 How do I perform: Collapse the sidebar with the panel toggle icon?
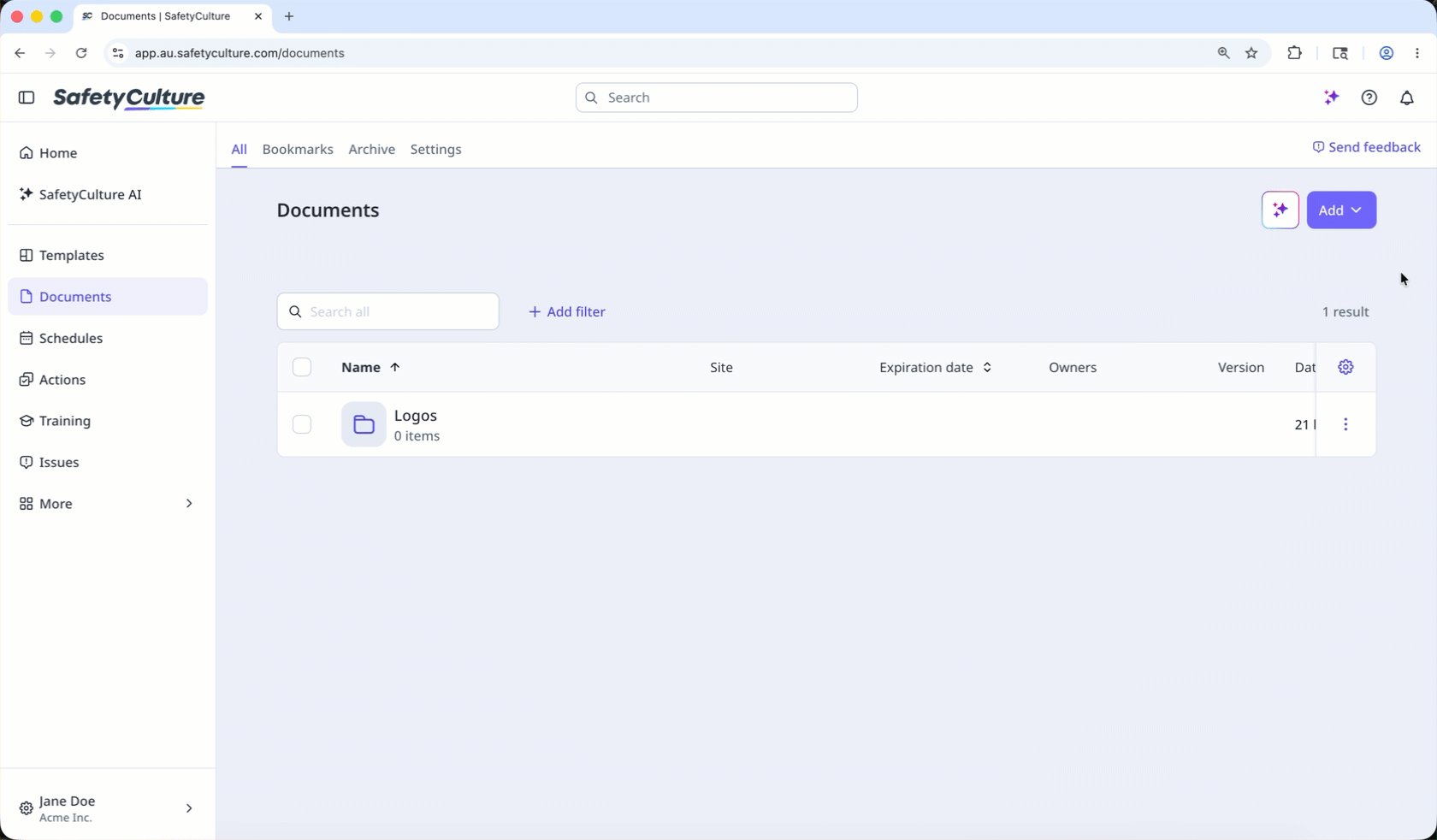(x=27, y=98)
